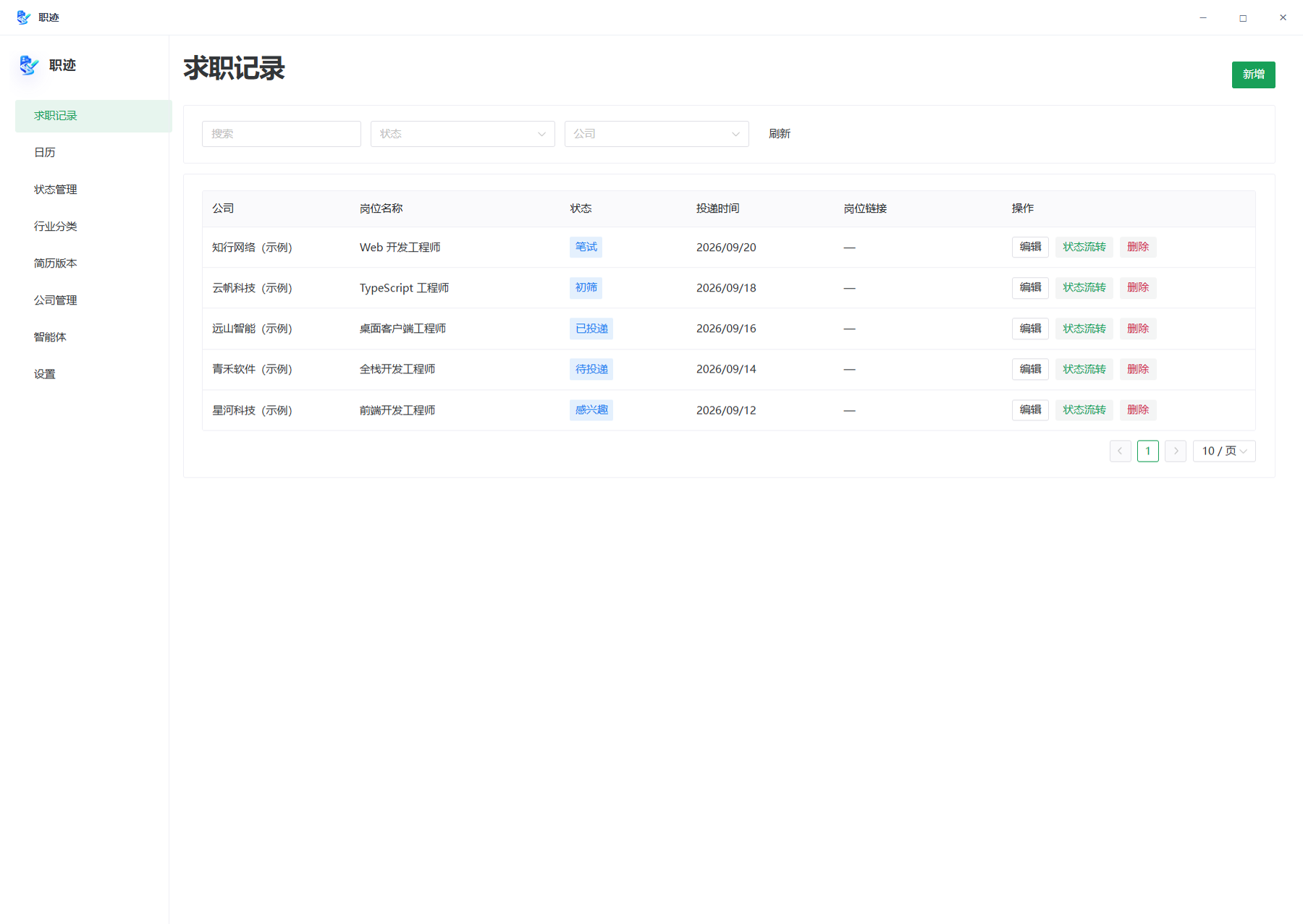
Task: Click the 待投递 status tag
Action: (591, 369)
